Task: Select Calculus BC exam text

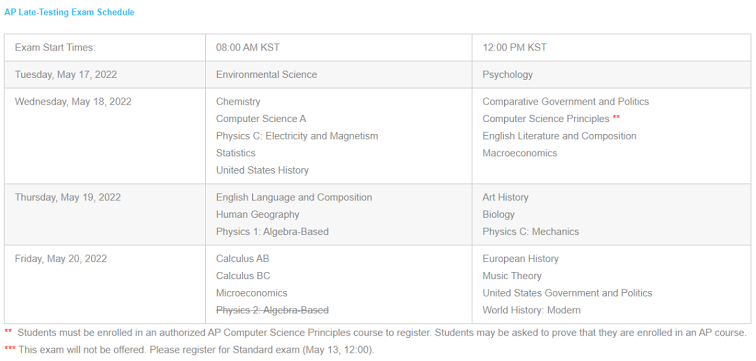Action: tap(243, 276)
